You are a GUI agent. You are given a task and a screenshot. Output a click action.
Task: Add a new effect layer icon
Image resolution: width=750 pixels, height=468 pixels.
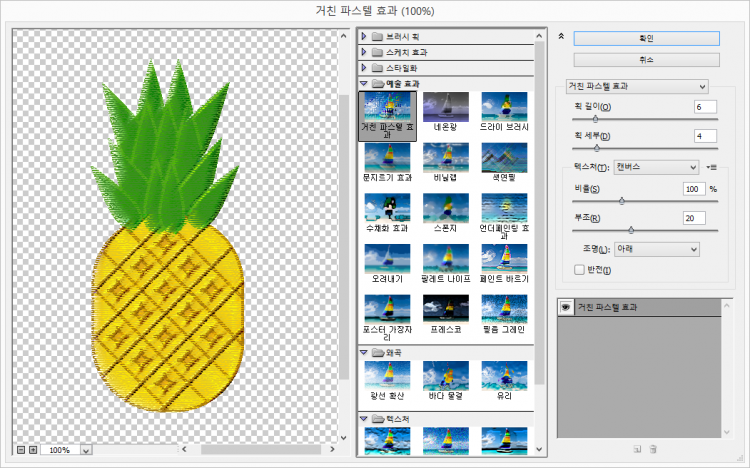(636, 449)
